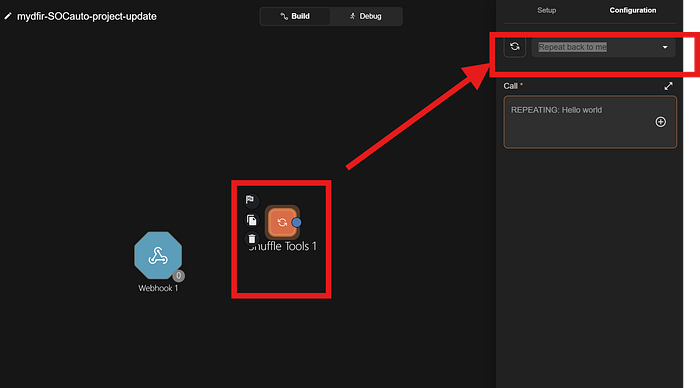Switch to Debug mode
This screenshot has height=388, width=700.
point(366,16)
